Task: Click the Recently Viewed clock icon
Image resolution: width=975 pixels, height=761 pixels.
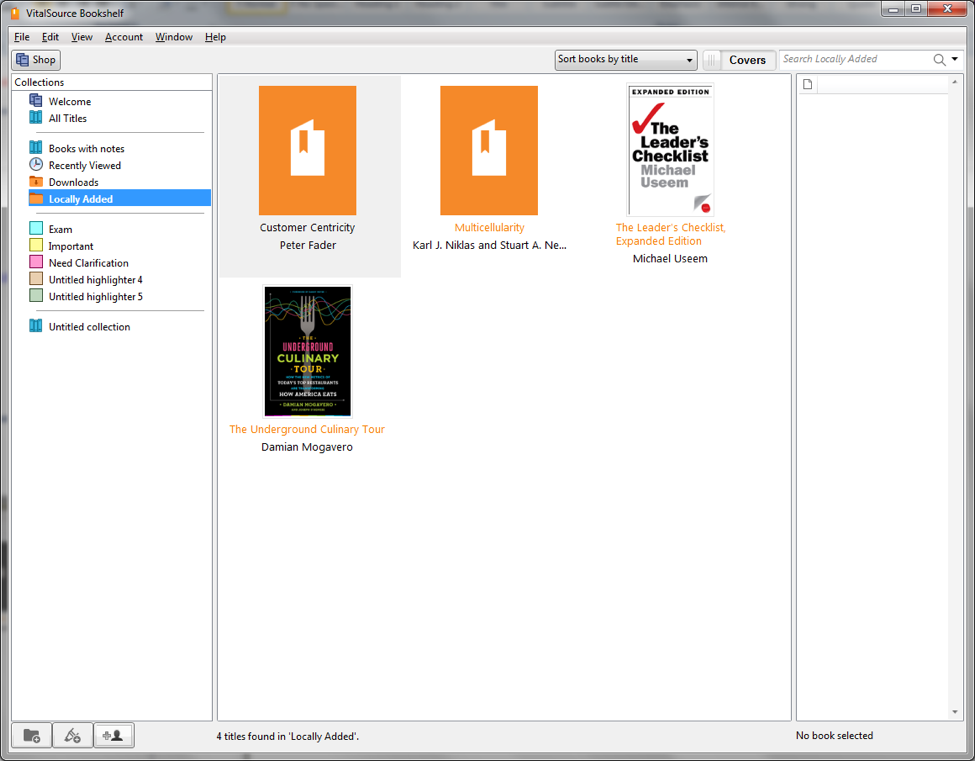Action: (x=36, y=165)
